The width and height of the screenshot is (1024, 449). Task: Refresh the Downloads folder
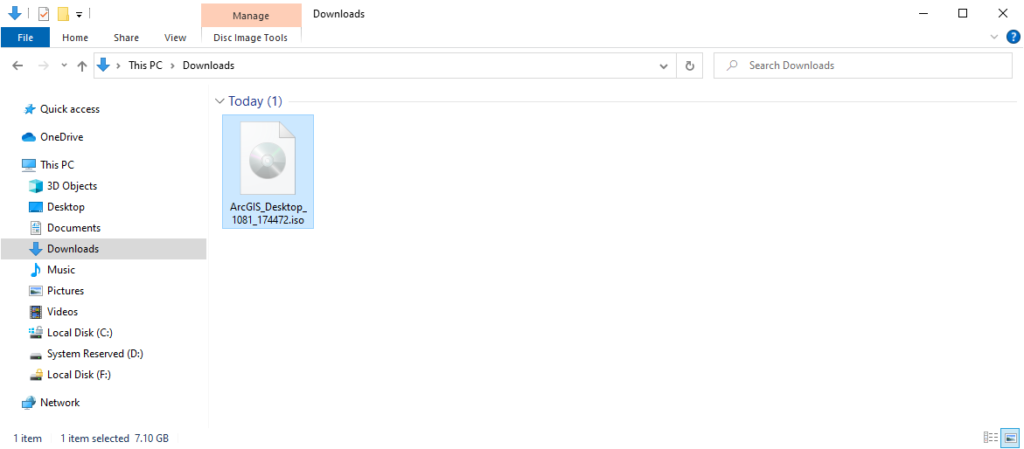(x=689, y=65)
